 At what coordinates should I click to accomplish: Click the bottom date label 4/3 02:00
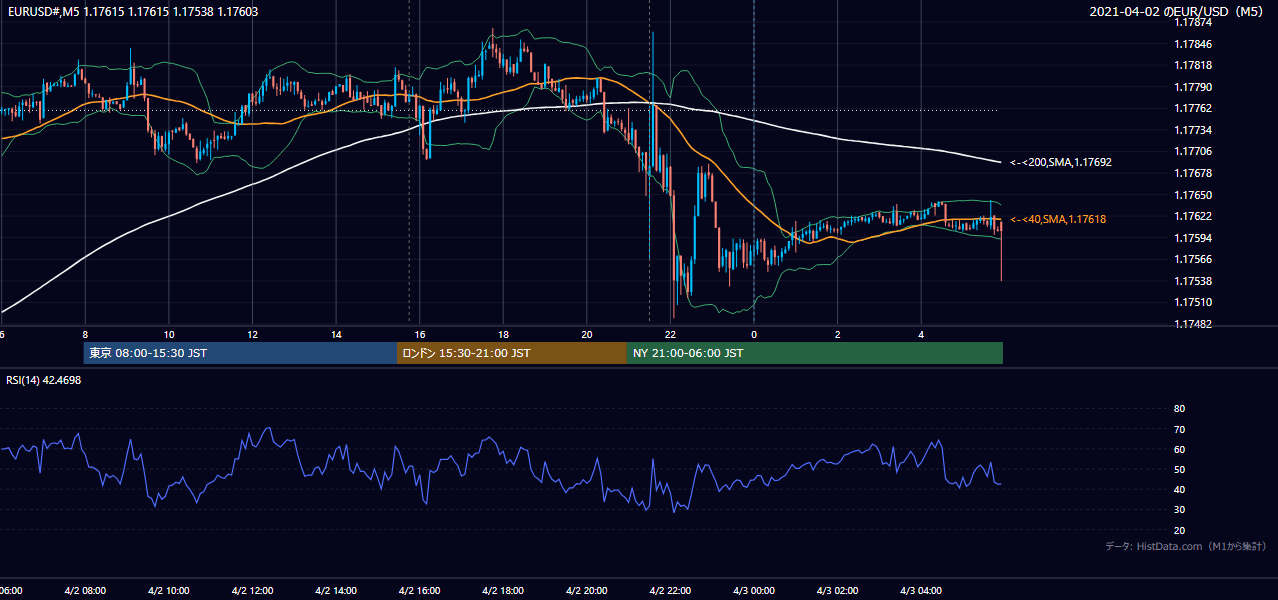tap(838, 591)
